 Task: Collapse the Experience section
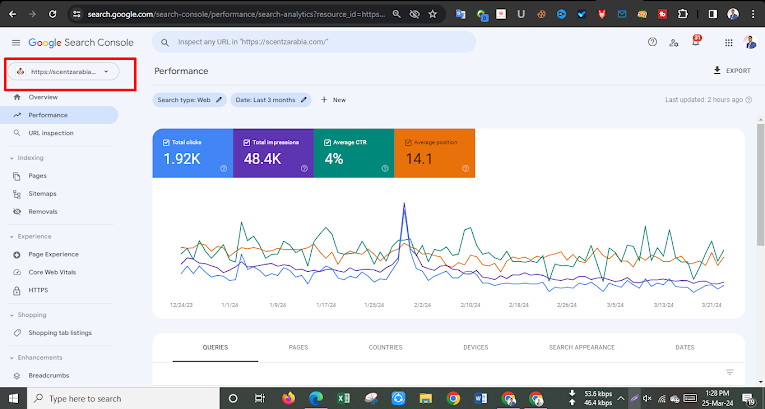12,237
